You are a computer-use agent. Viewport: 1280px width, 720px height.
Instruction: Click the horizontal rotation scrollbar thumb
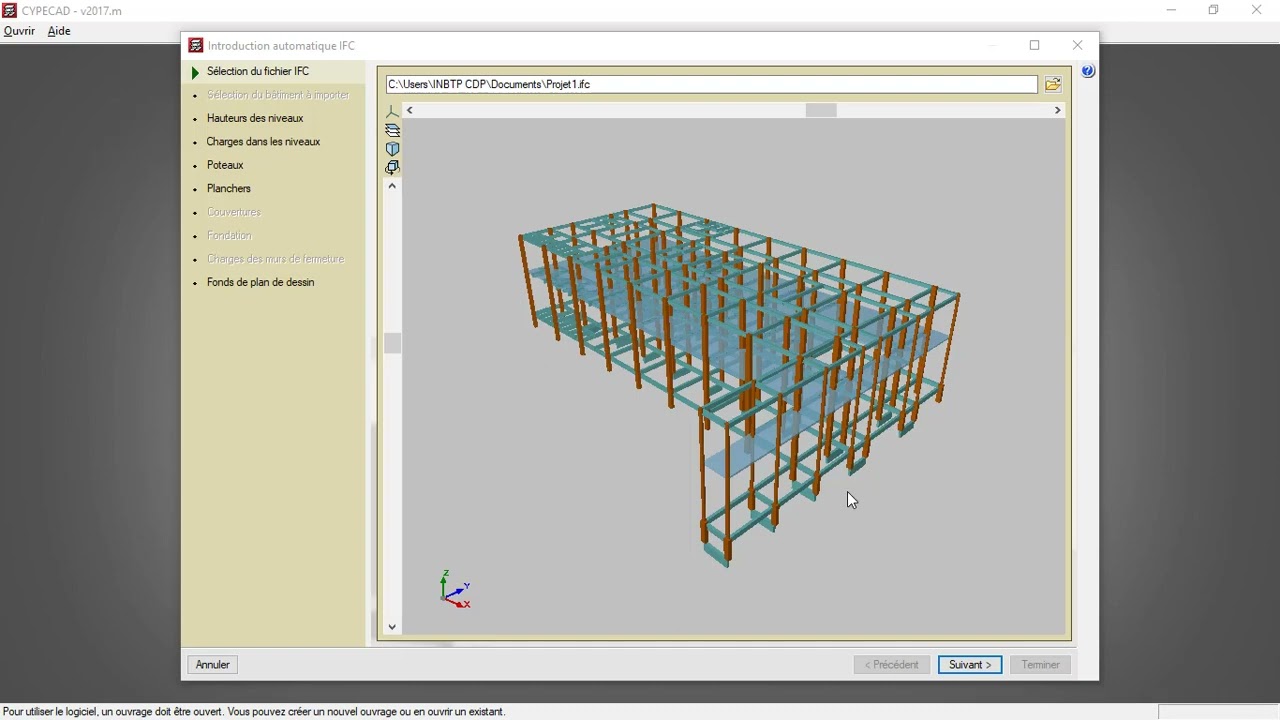821,110
